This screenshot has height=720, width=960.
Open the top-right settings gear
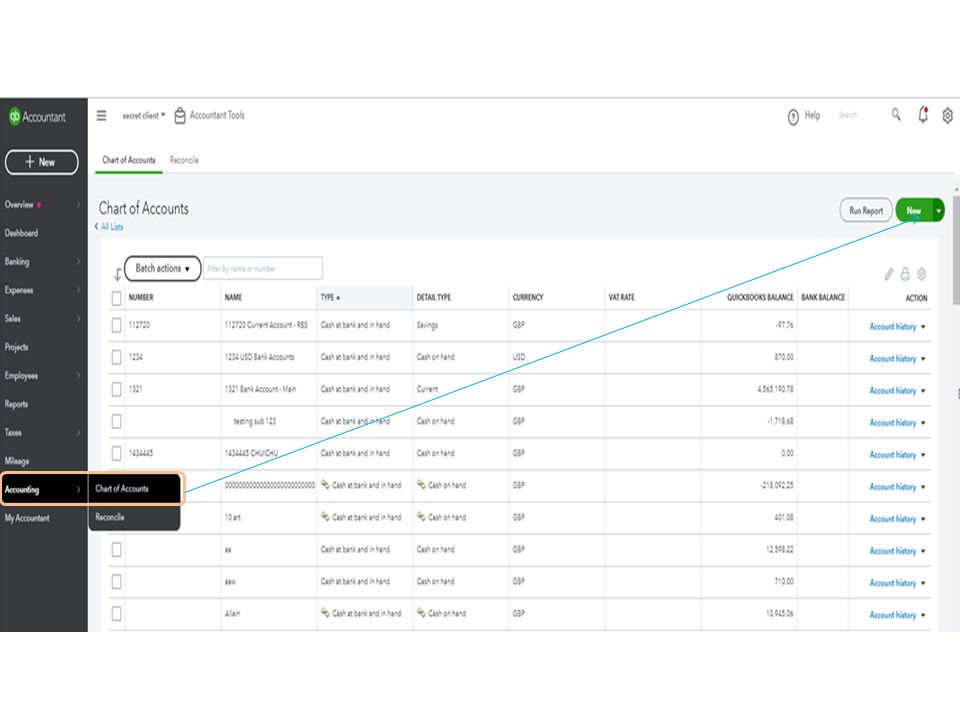click(x=947, y=115)
